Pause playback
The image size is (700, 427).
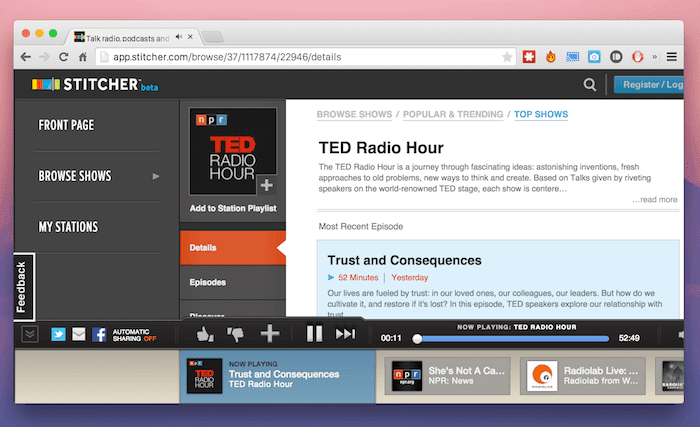pyautogui.click(x=314, y=334)
